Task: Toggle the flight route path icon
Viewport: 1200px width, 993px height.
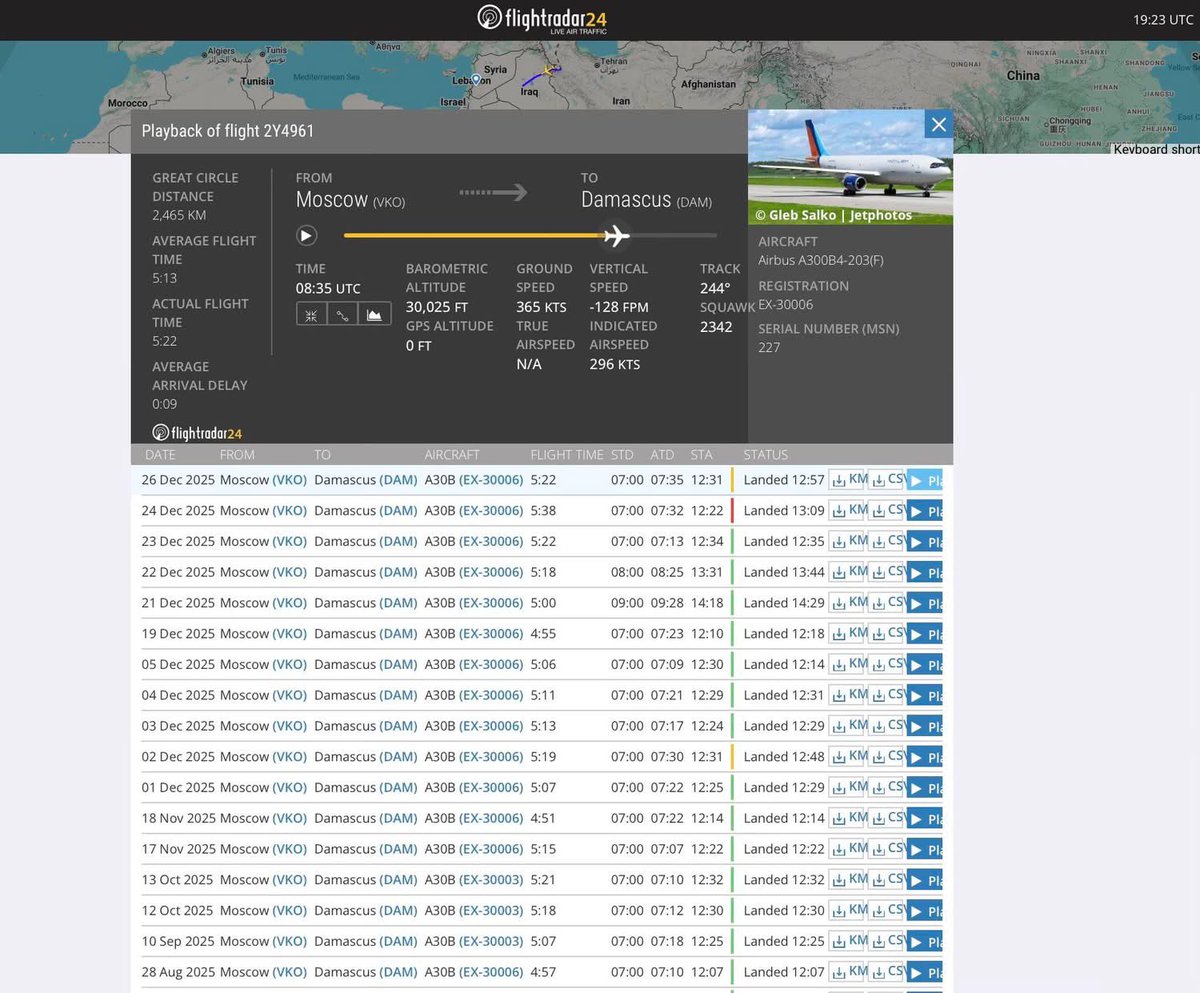Action: coord(342,314)
